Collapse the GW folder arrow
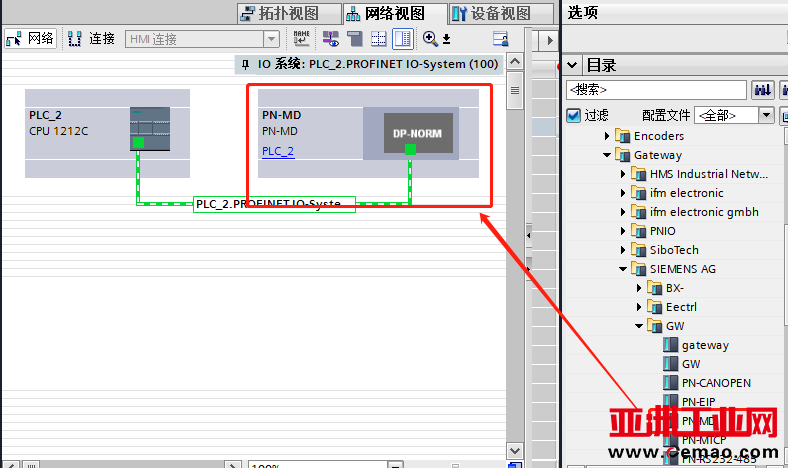Viewport: 788px width, 468px height. 639,326
